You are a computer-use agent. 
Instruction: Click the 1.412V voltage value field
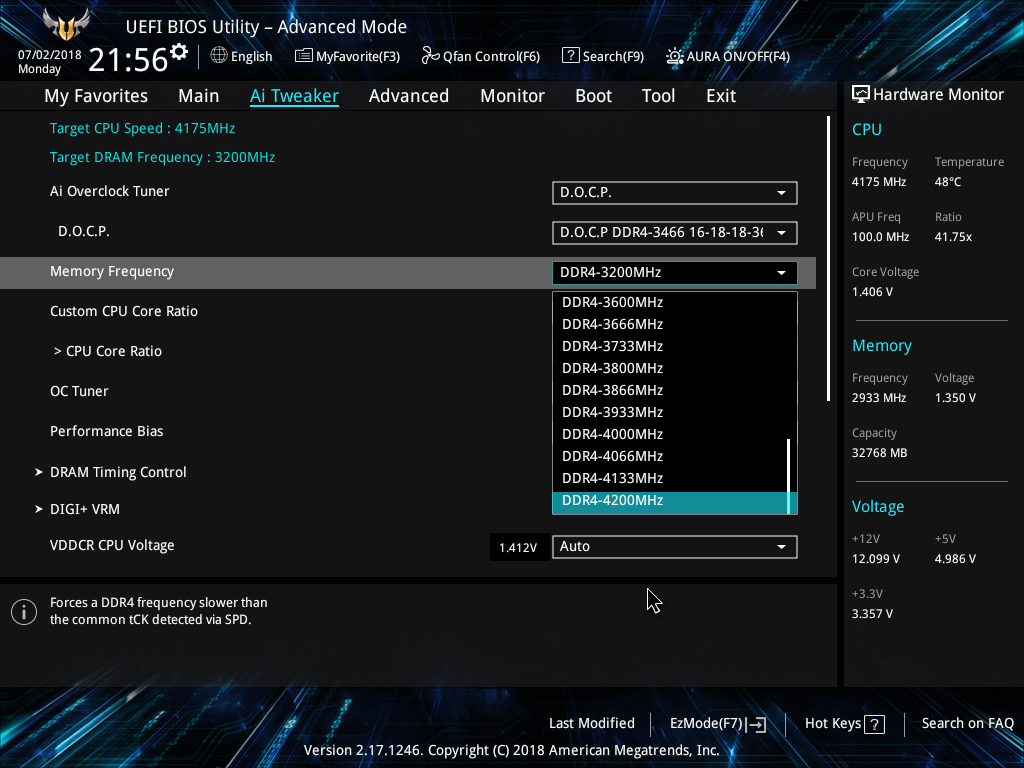click(x=518, y=547)
